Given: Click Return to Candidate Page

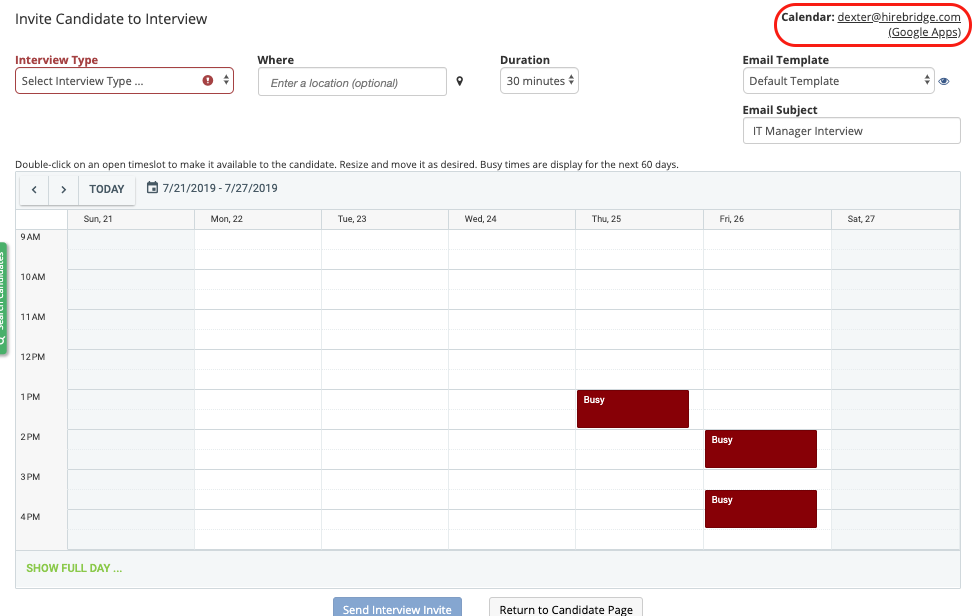Looking at the screenshot, I should point(565,608).
